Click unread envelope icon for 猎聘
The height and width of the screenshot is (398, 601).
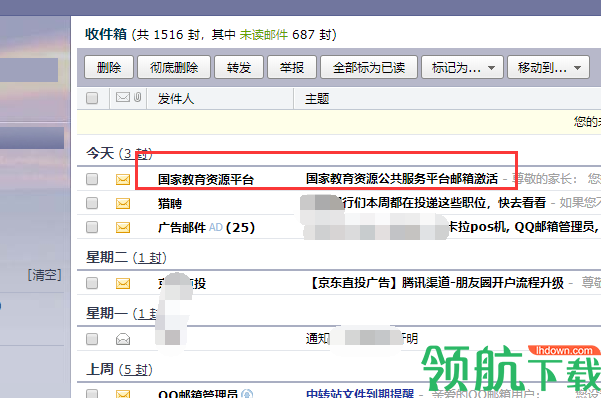(x=123, y=204)
